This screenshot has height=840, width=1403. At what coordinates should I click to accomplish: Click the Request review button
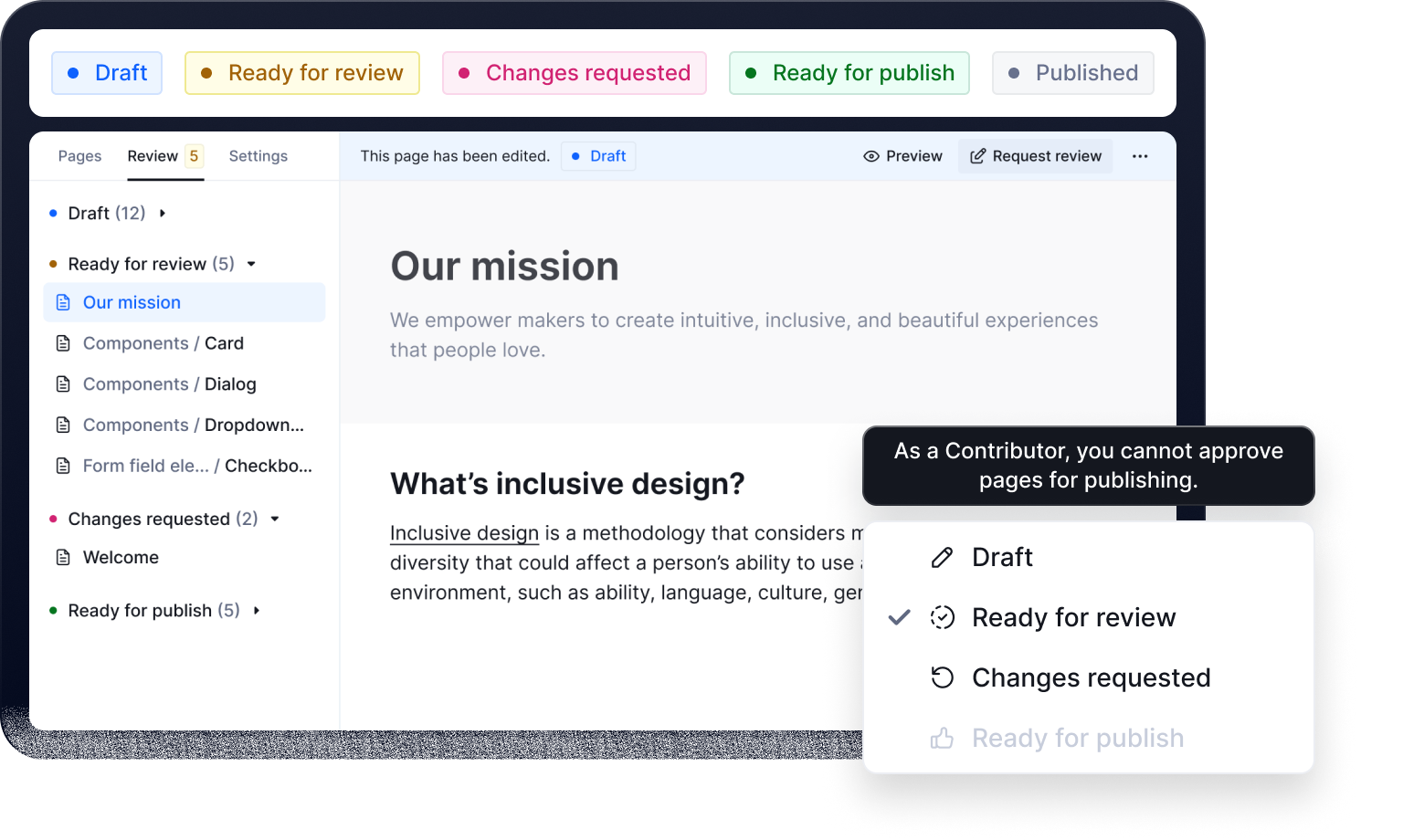tap(1035, 156)
